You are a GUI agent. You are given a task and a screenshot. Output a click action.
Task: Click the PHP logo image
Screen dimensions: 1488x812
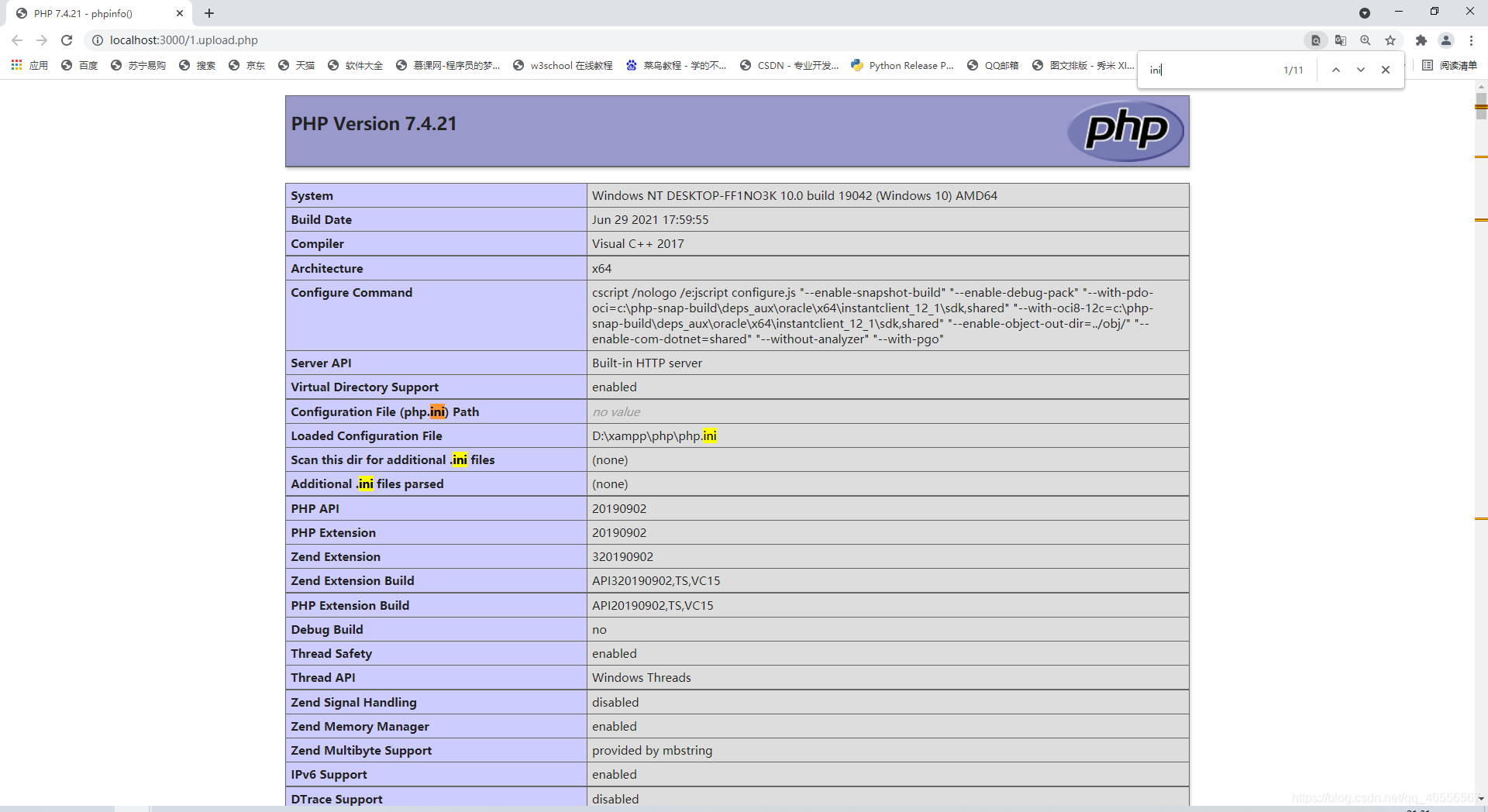click(1125, 131)
